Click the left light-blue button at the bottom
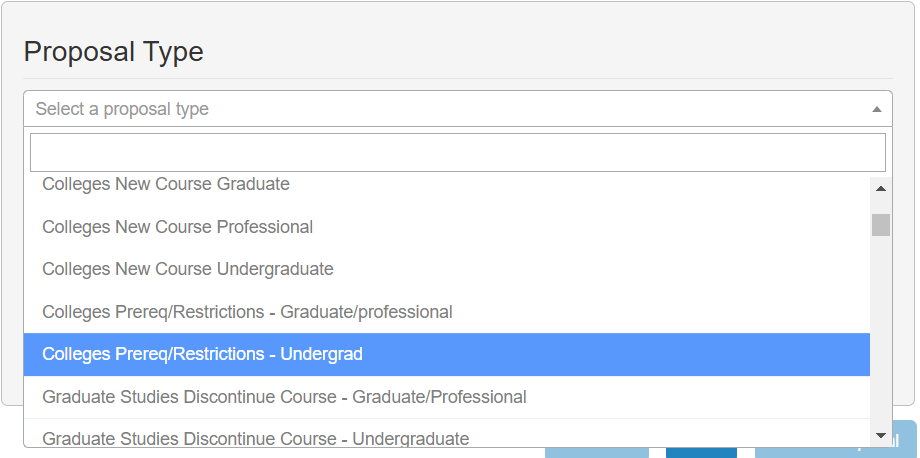Image resolution: width=920 pixels, height=458 pixels. pos(596,452)
